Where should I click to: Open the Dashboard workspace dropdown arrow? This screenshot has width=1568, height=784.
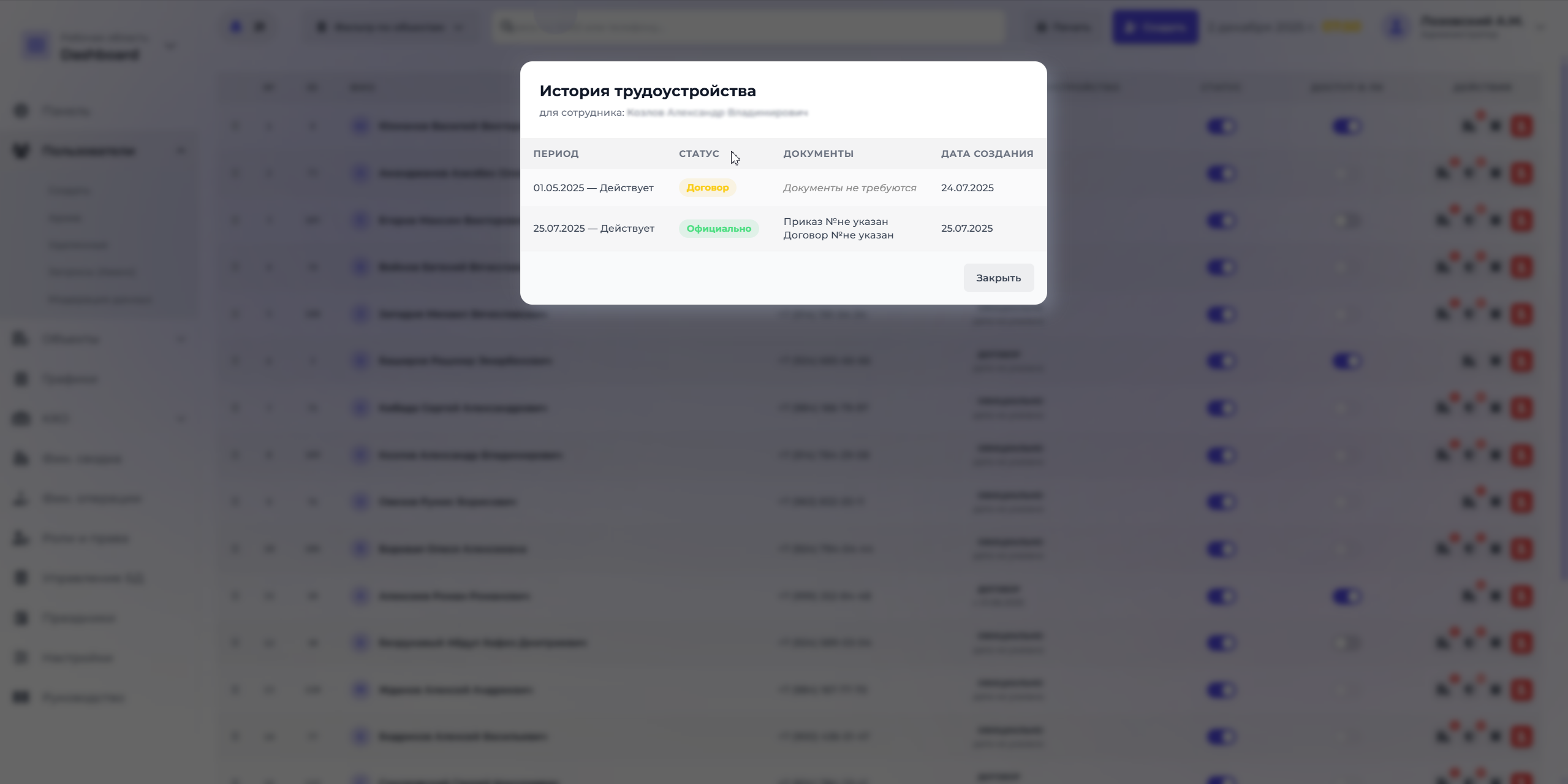click(170, 47)
